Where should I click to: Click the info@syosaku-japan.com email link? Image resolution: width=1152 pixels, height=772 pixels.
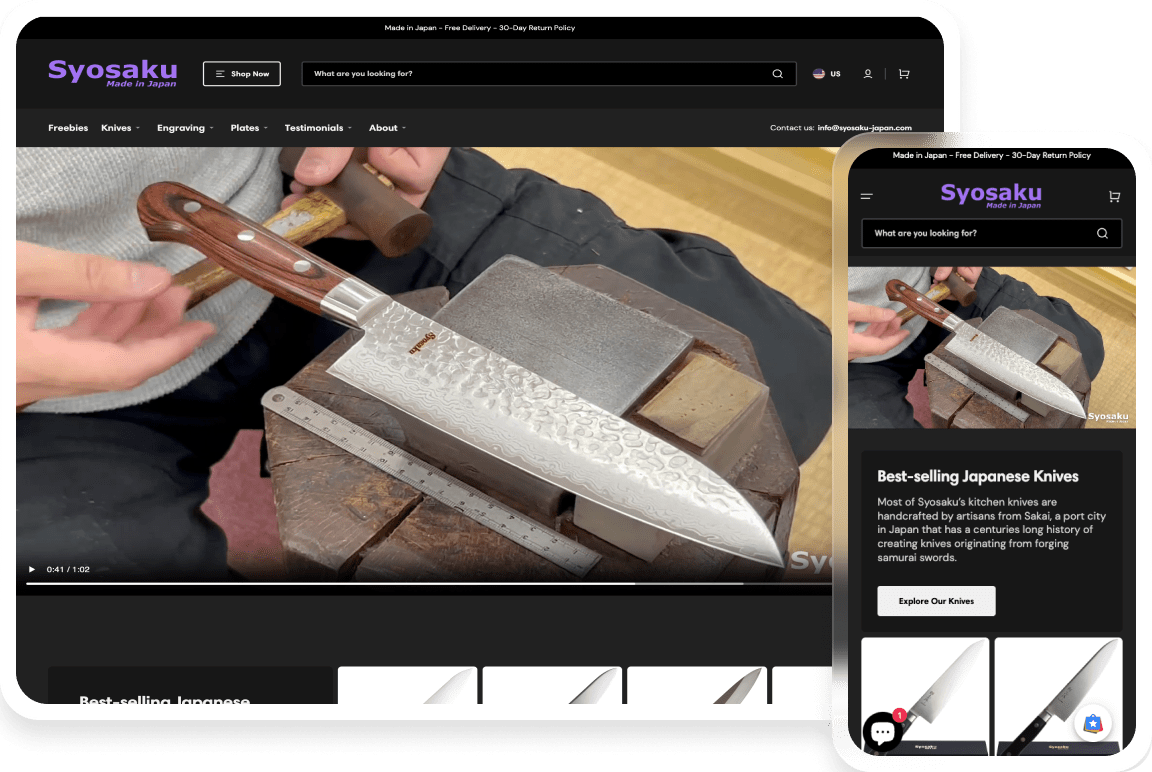coord(865,128)
